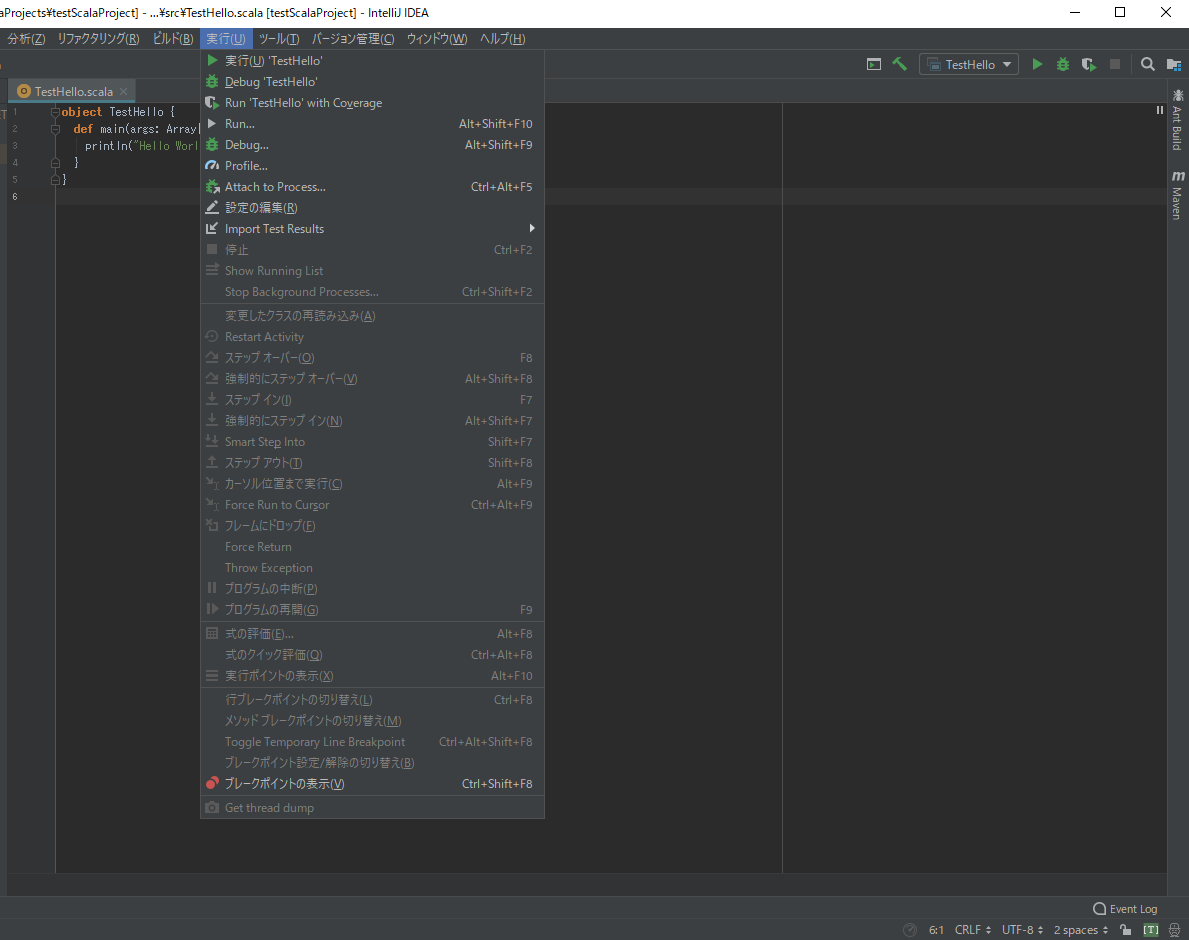Open the Event Log panel

click(x=1125, y=909)
